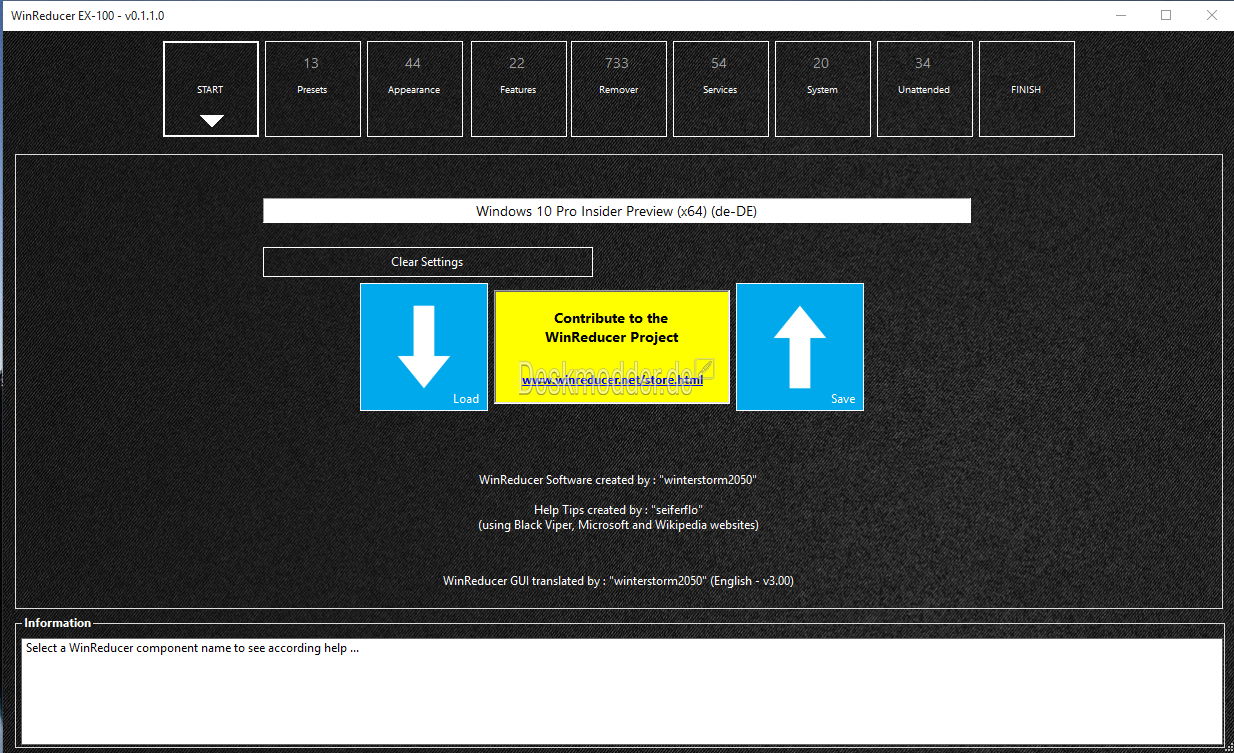This screenshot has width=1234, height=753.
Task: Click the Information panel heading
Action: [58, 623]
